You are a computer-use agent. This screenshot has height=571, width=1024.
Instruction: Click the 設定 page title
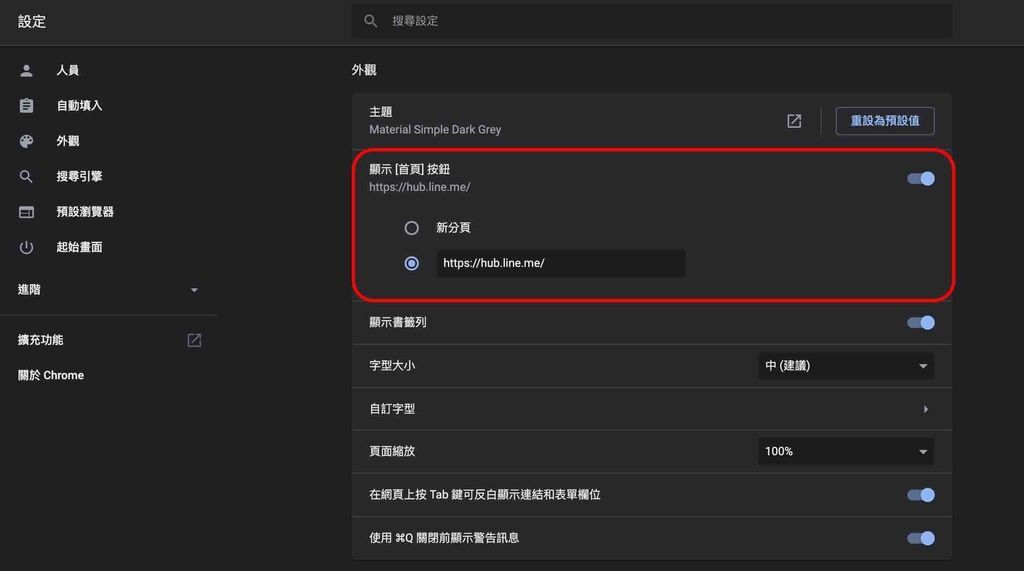point(32,22)
